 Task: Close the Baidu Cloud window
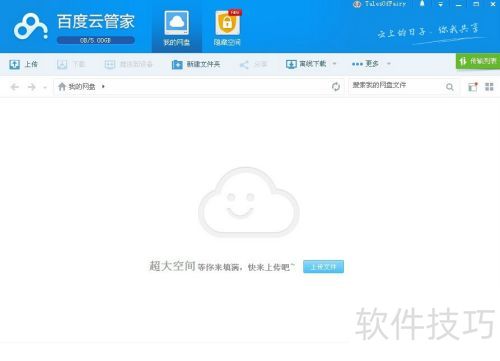493,4
